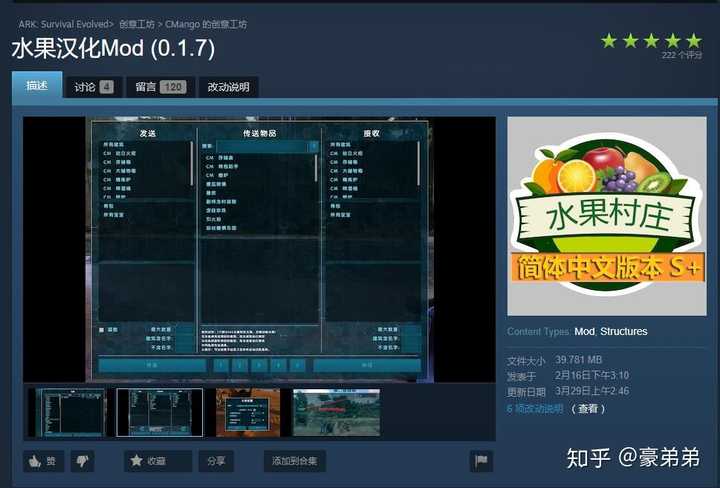Add mod to favorites with star button

pos(158,461)
